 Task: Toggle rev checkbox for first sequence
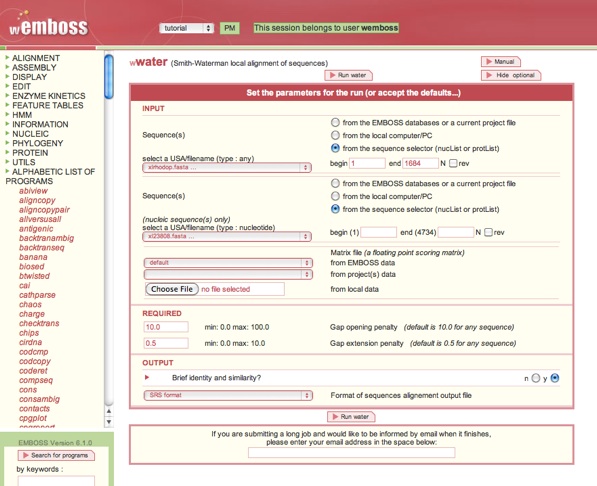pos(453,163)
